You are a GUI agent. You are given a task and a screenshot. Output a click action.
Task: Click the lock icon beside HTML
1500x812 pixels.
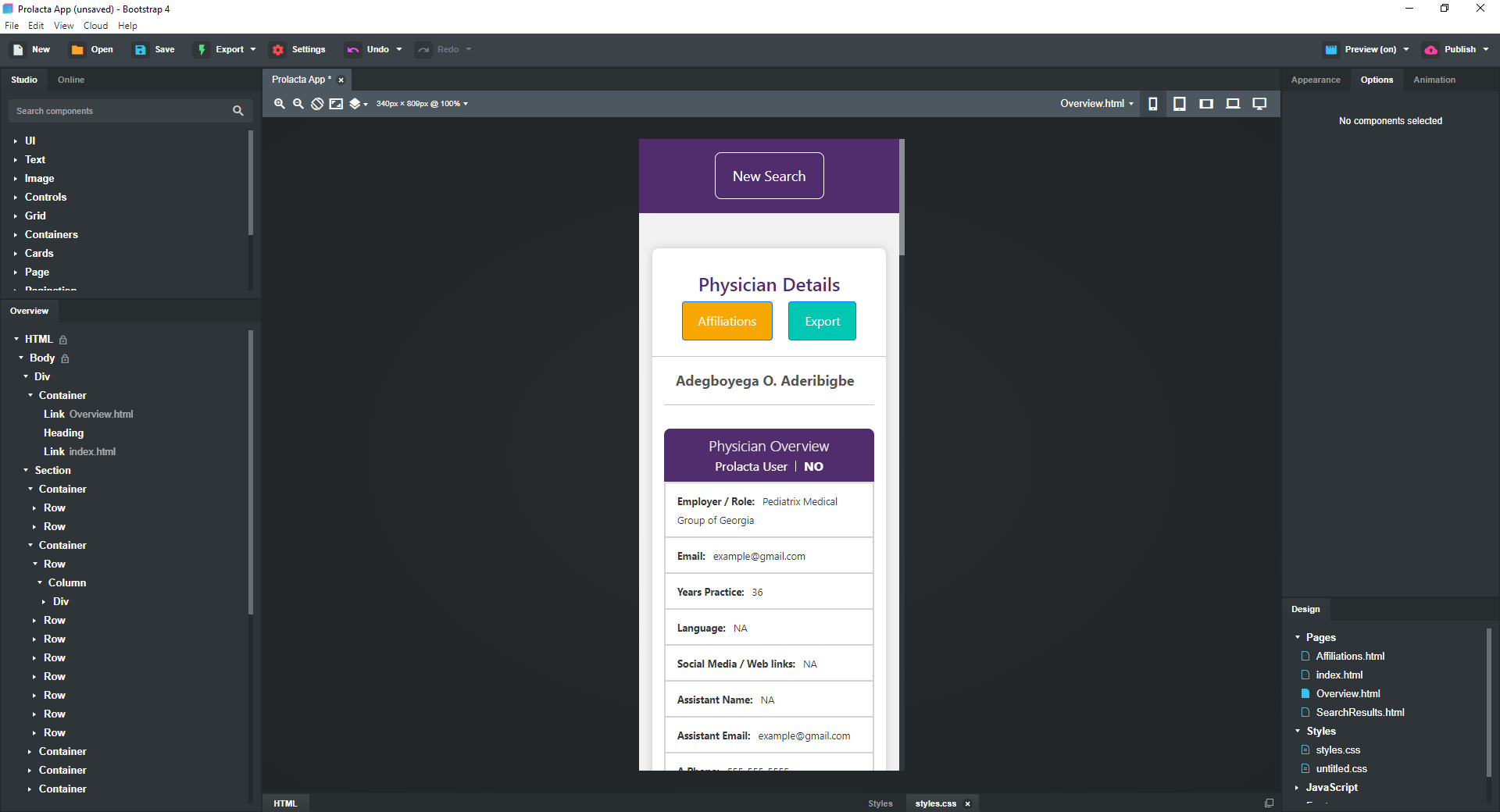pyautogui.click(x=63, y=340)
